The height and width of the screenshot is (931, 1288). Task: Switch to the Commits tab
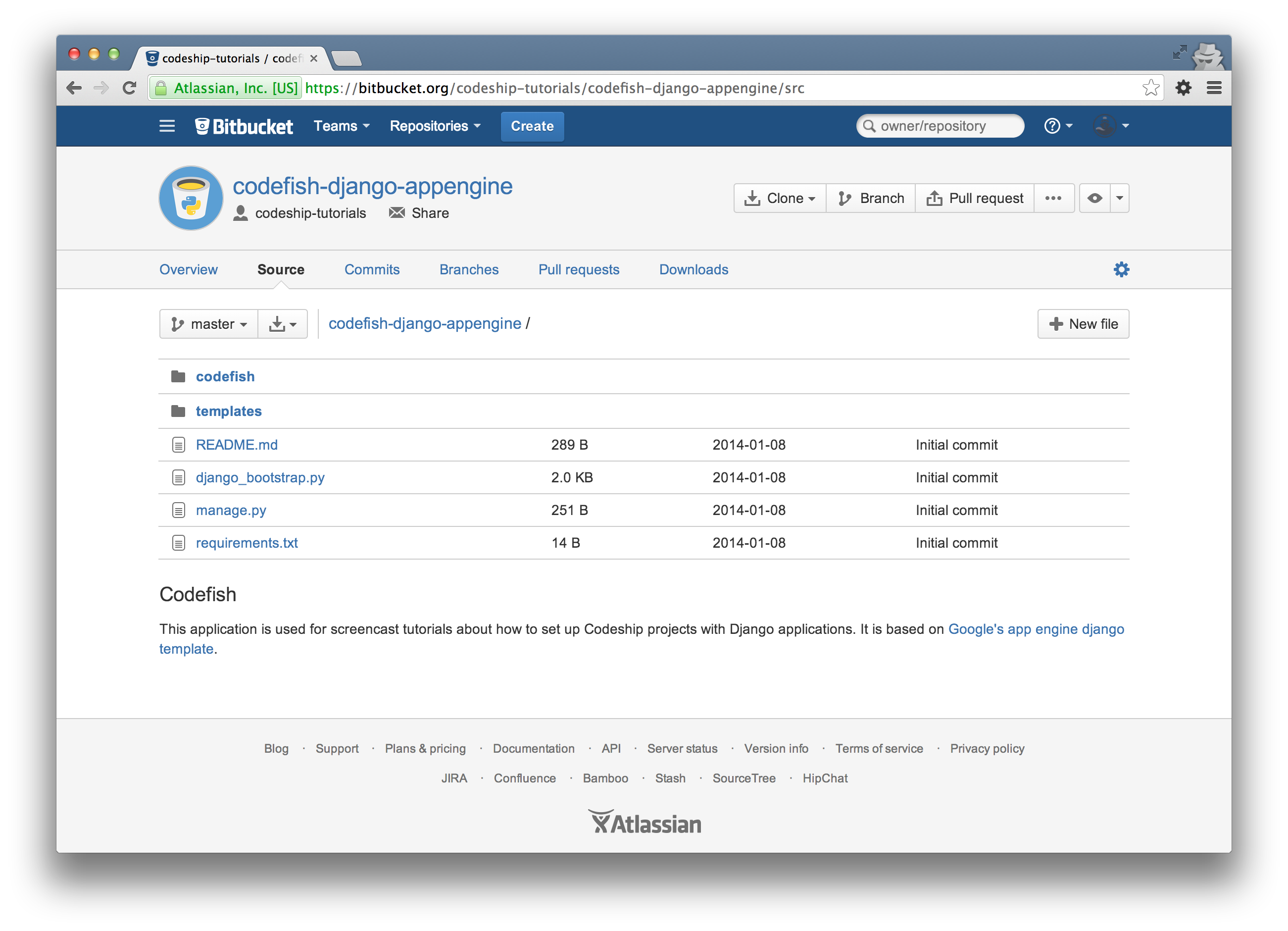coord(372,269)
